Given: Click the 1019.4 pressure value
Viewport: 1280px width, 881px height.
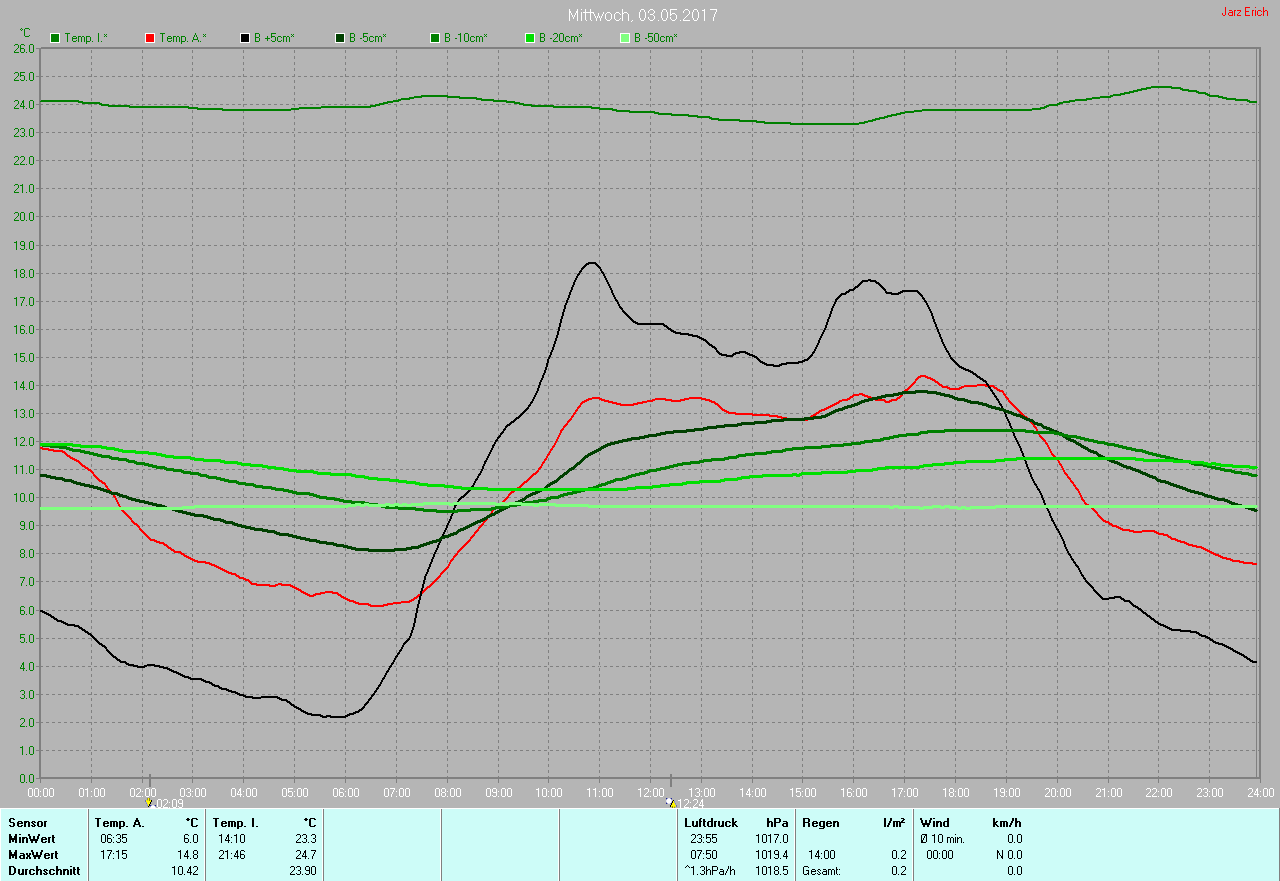Looking at the screenshot, I should [x=772, y=855].
